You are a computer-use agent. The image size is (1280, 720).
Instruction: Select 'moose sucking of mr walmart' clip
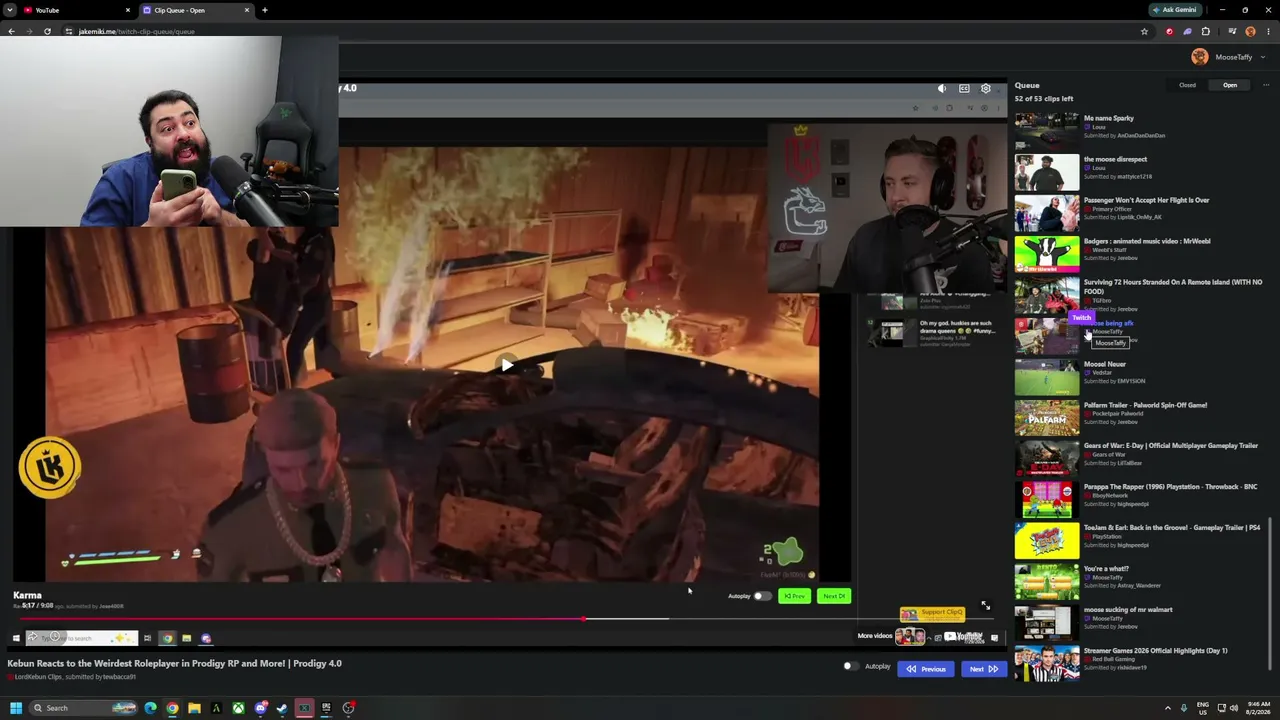pyautogui.click(x=1140, y=622)
